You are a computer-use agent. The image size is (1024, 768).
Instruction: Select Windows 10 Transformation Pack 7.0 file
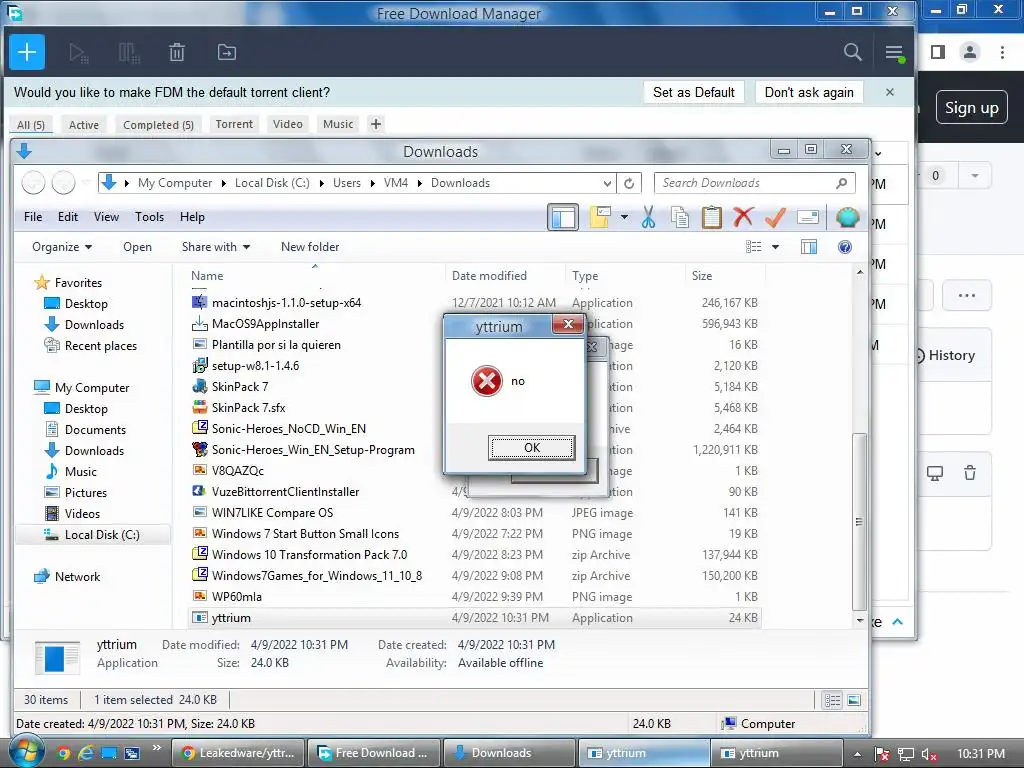(x=475, y=554)
